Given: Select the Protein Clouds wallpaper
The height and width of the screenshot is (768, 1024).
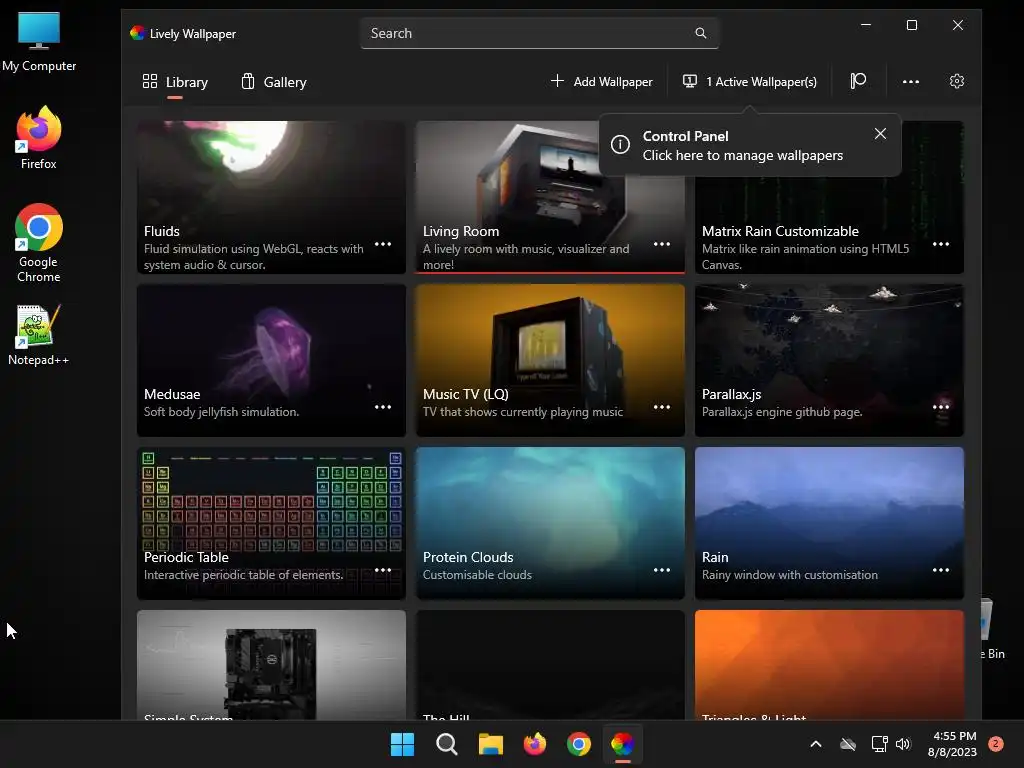Looking at the screenshot, I should pyautogui.click(x=550, y=523).
